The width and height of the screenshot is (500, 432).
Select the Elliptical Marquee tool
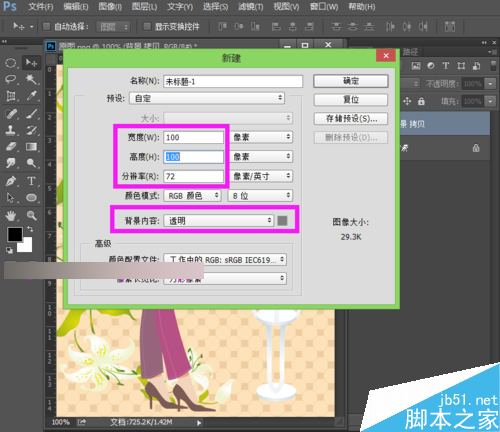[11, 63]
